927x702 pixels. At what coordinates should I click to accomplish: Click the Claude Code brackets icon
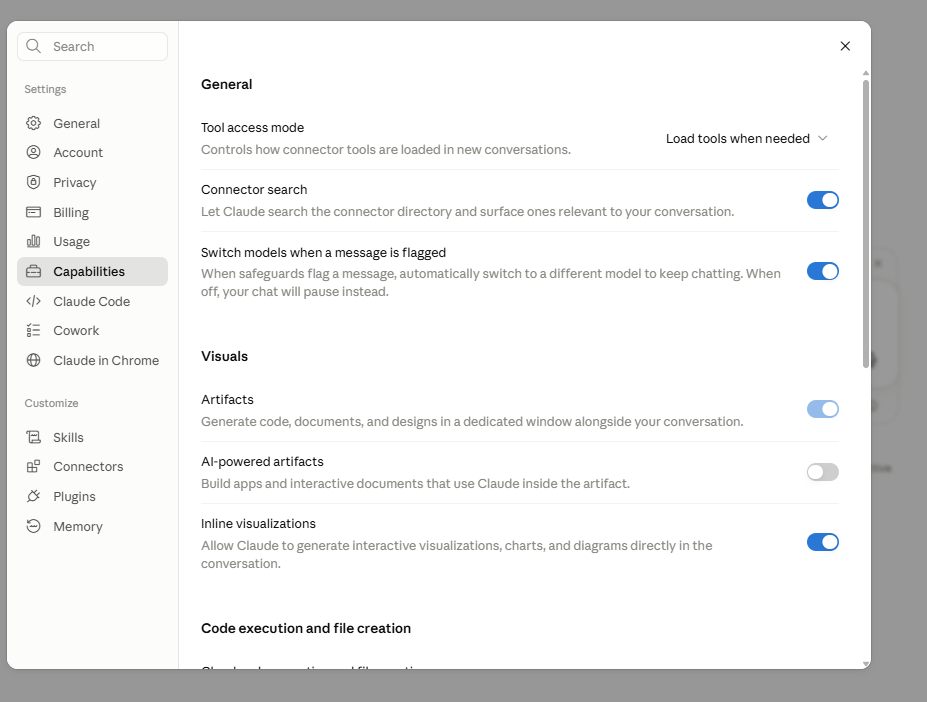click(x=34, y=301)
